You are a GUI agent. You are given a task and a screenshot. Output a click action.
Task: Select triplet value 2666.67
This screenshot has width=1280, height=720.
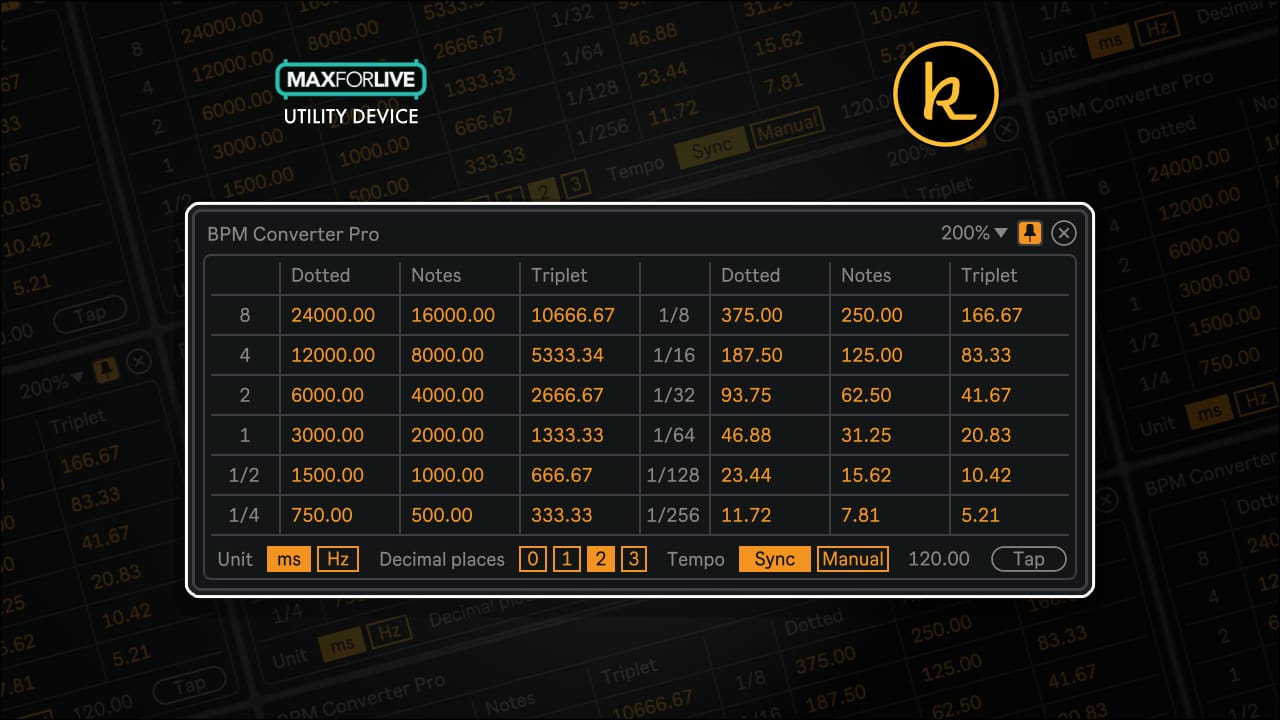click(567, 395)
